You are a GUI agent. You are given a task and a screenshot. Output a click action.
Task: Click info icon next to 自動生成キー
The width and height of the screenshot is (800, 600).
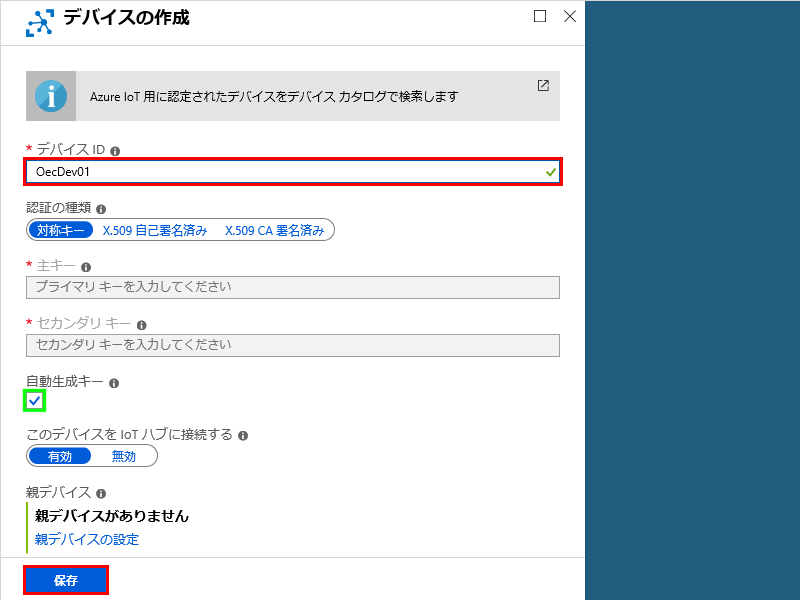click(114, 383)
